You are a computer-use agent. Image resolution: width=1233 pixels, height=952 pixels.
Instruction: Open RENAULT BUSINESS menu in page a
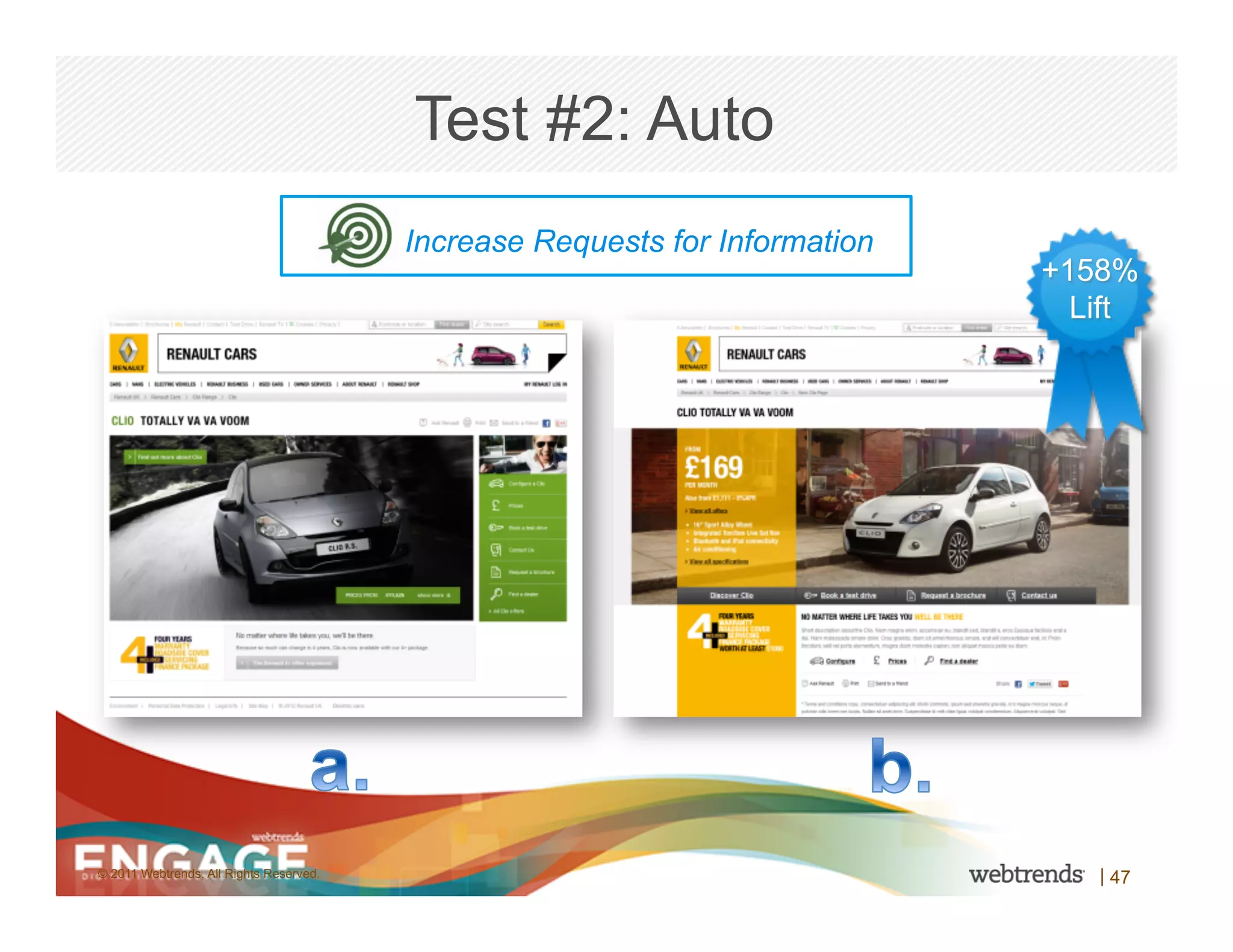(228, 384)
